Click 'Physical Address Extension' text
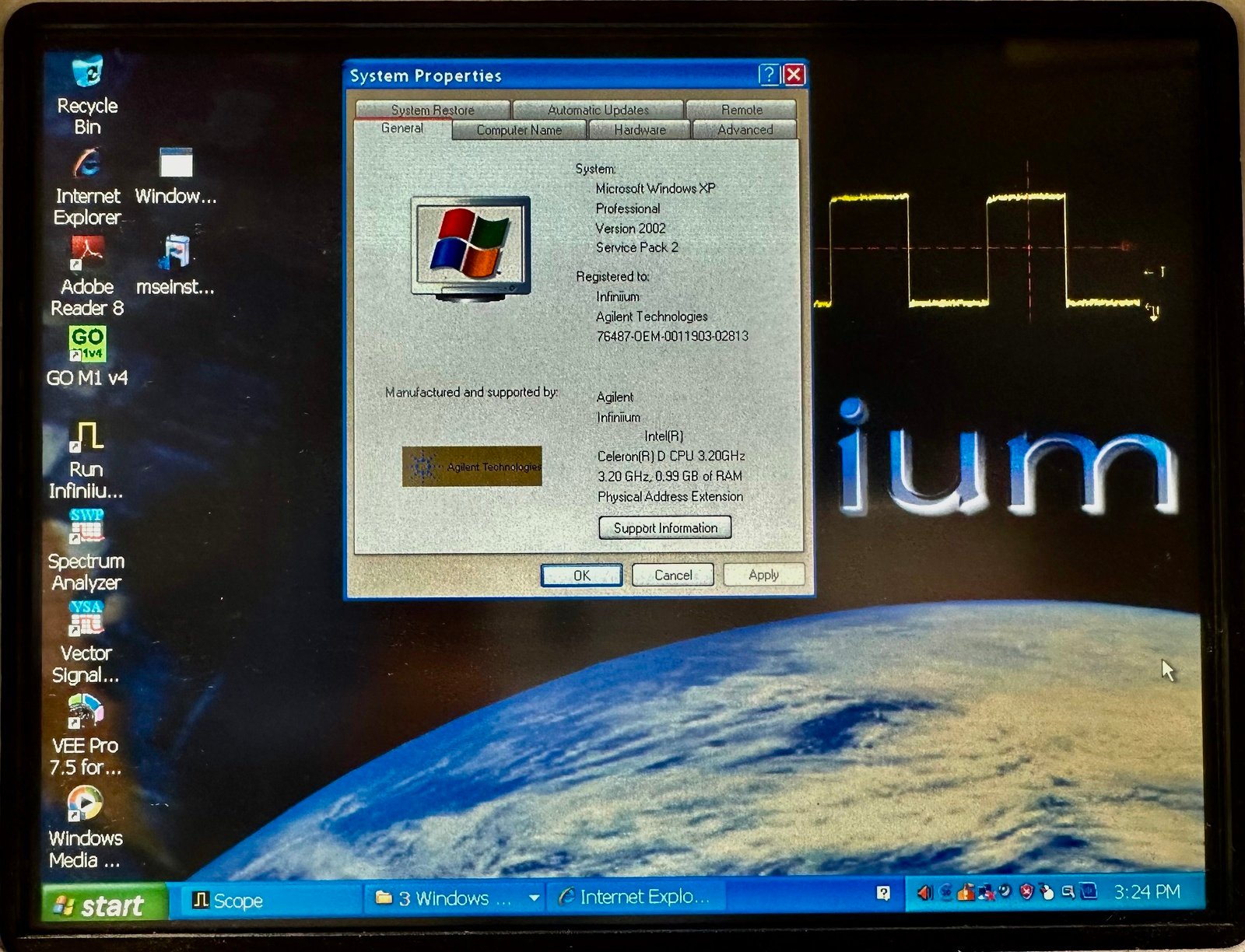1245x952 pixels. point(670,496)
